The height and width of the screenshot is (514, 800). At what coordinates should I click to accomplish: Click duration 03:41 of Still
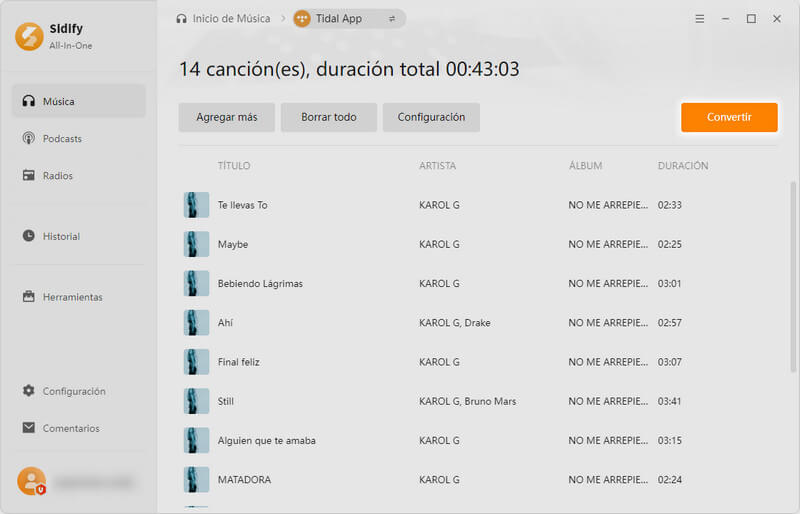pyautogui.click(x=669, y=401)
